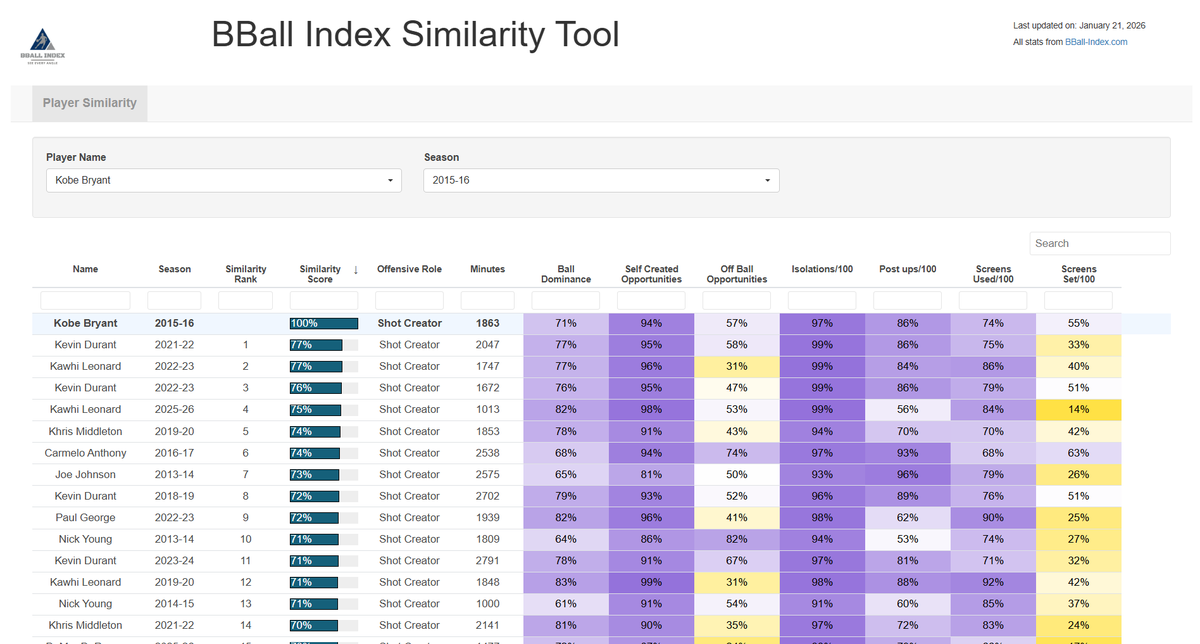The width and height of the screenshot is (1200, 644).
Task: Sort by Screens Set/100 header
Action: coord(1079,274)
